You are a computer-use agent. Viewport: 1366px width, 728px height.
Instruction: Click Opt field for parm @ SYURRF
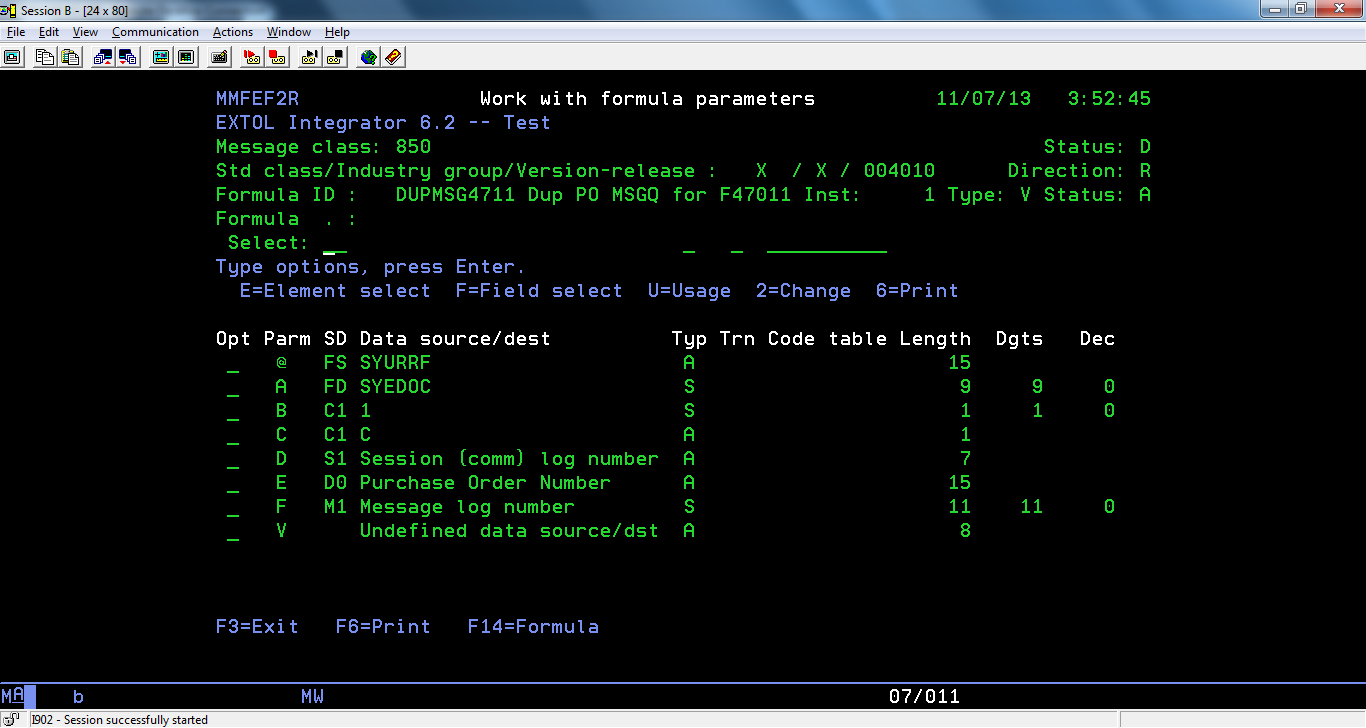(233, 363)
